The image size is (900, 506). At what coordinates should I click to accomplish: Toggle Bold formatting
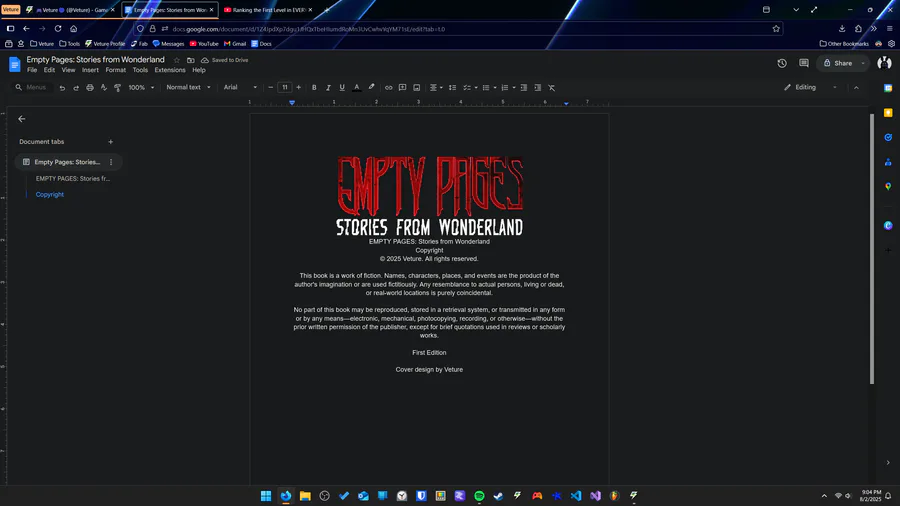[x=314, y=88]
